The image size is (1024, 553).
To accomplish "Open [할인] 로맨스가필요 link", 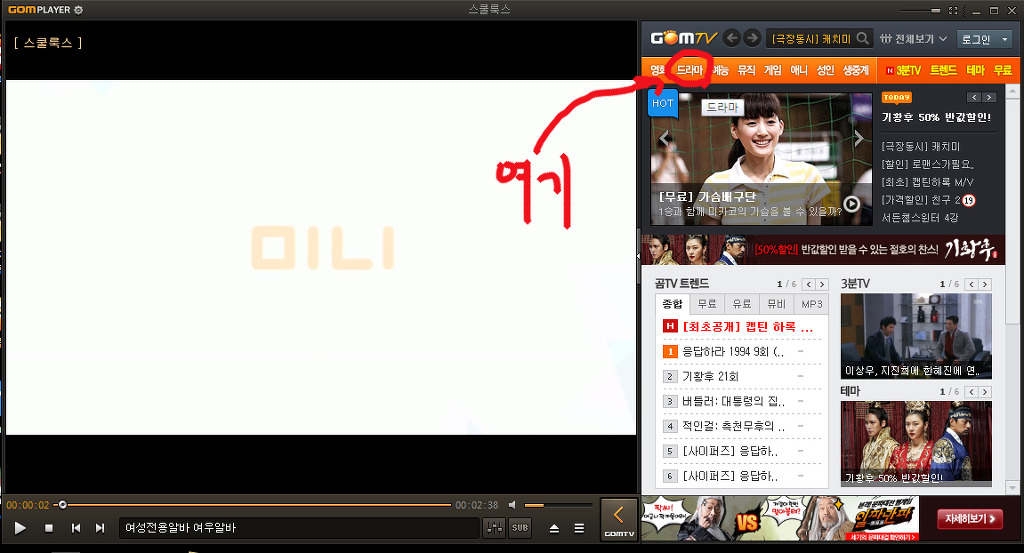I will tap(927, 164).
